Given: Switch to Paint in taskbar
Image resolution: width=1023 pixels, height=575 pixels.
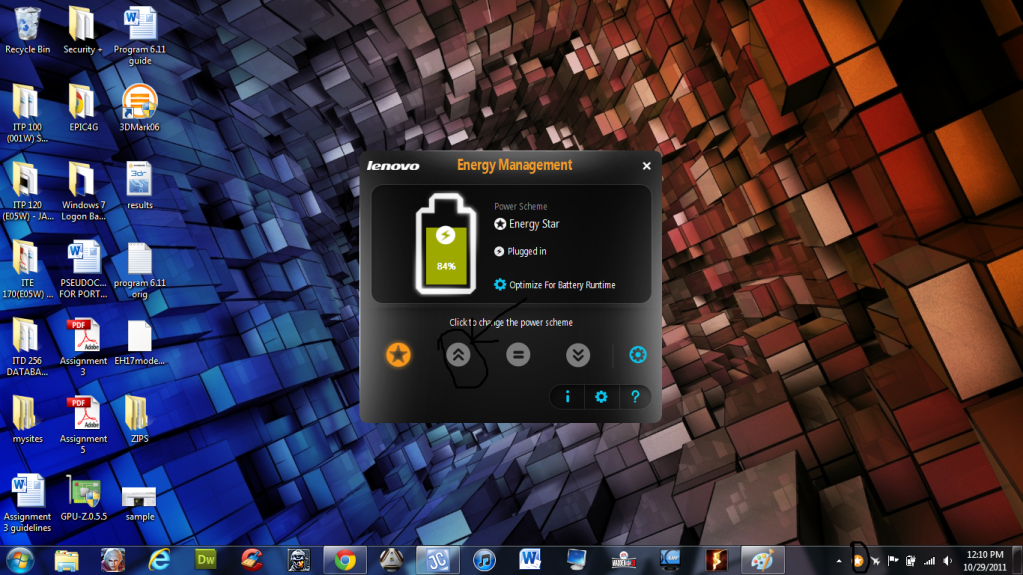Looking at the screenshot, I should (x=762, y=561).
